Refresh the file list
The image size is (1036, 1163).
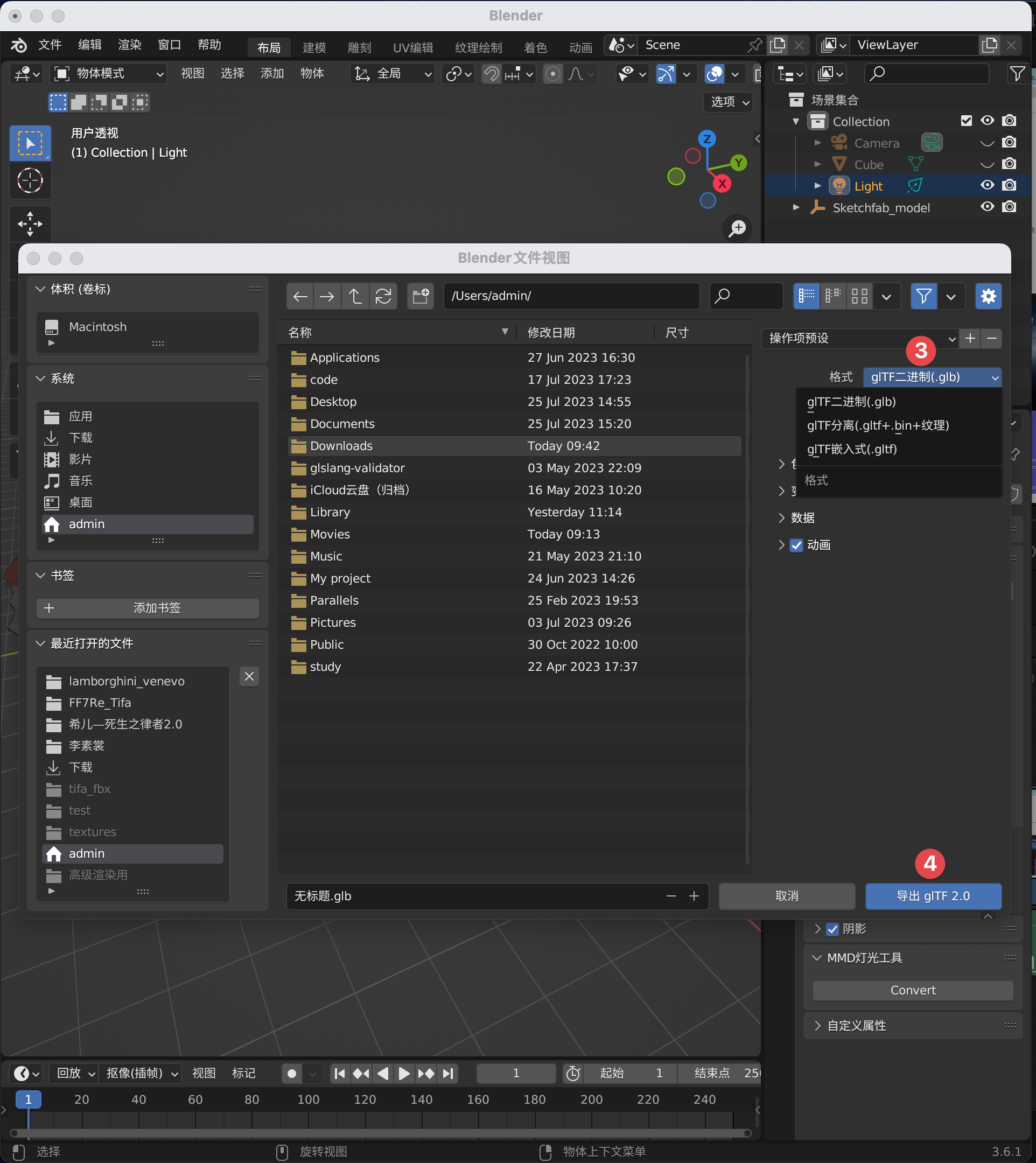(383, 296)
